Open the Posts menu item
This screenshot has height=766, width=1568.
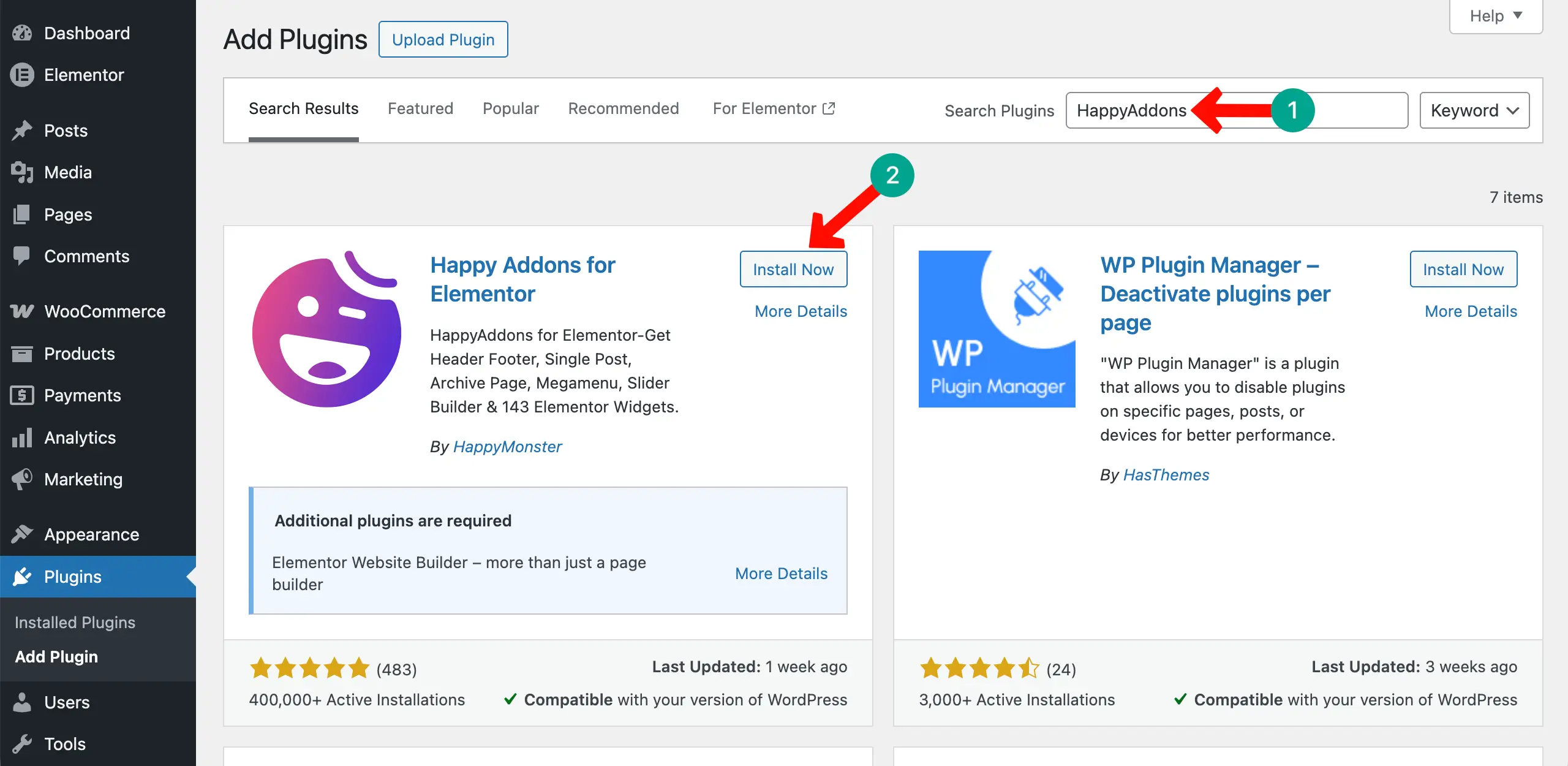(x=98, y=131)
